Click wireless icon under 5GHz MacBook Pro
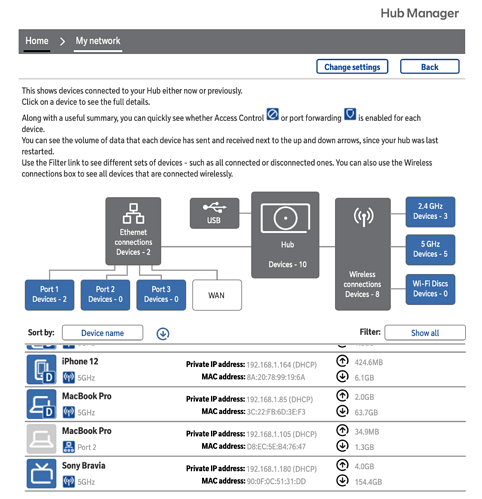The height and width of the screenshot is (499, 482). tap(69, 412)
